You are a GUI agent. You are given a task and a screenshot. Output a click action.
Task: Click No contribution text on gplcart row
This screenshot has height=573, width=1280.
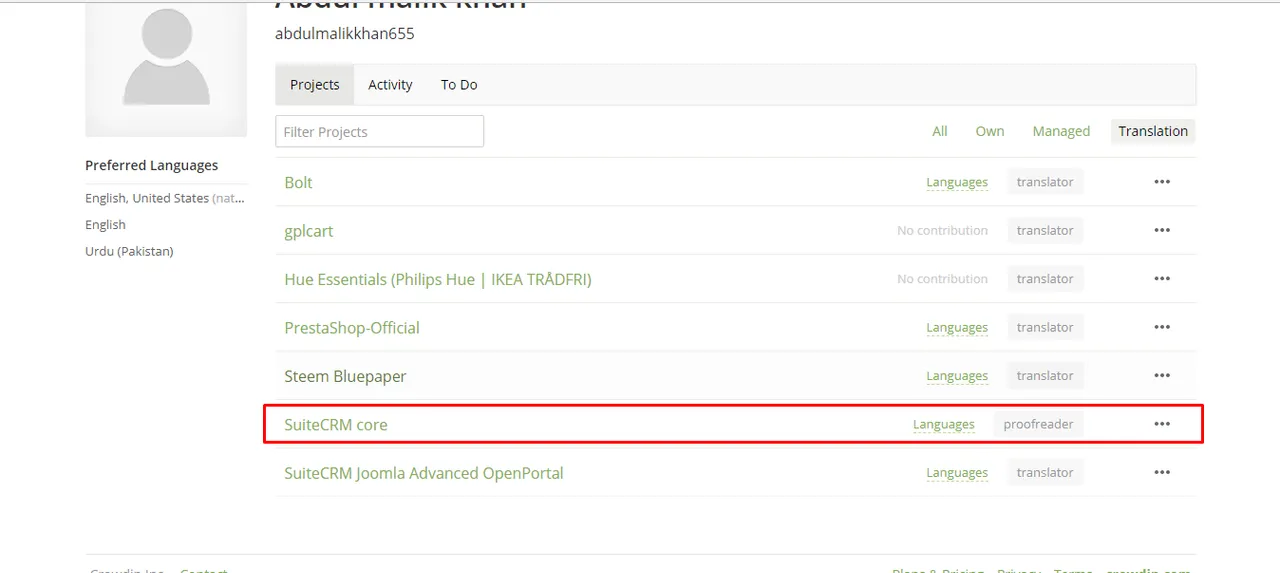click(x=942, y=230)
